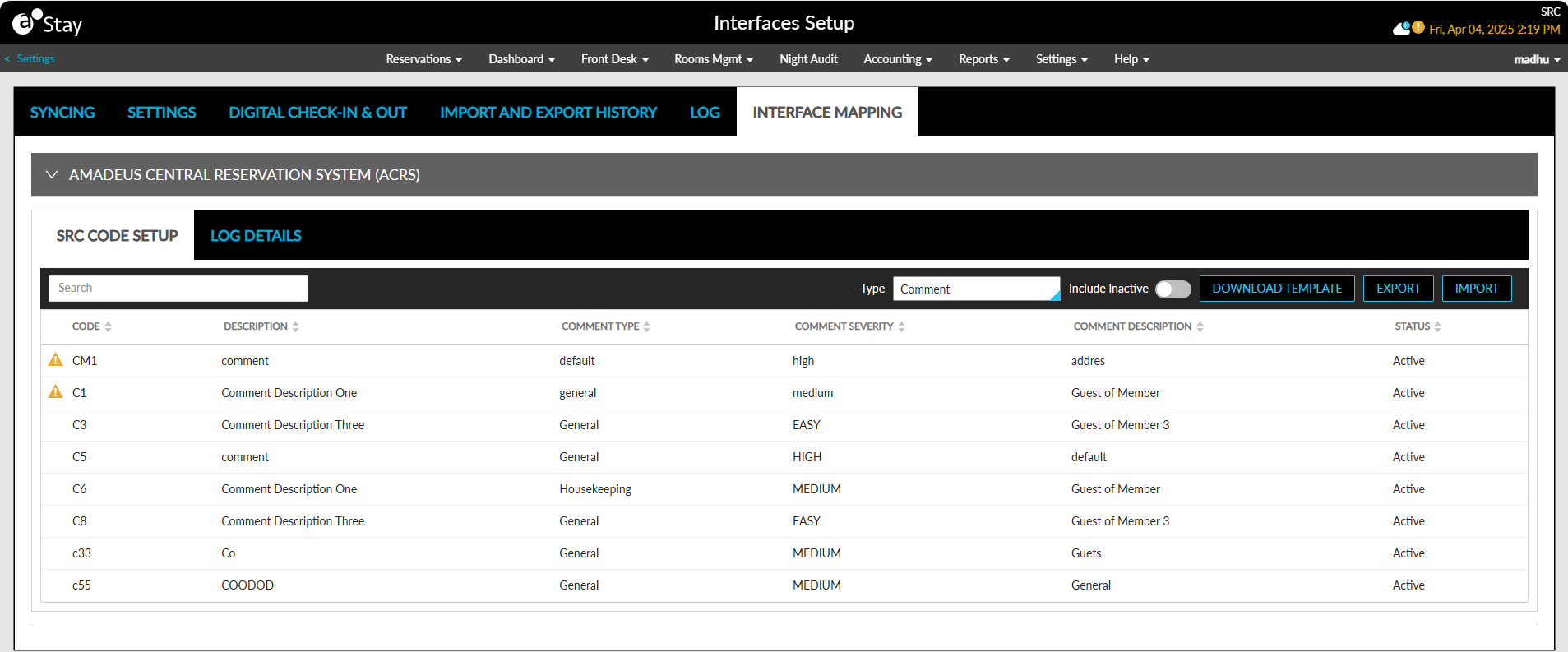Open the Accounting menu
The image size is (1568, 652).
[x=898, y=59]
